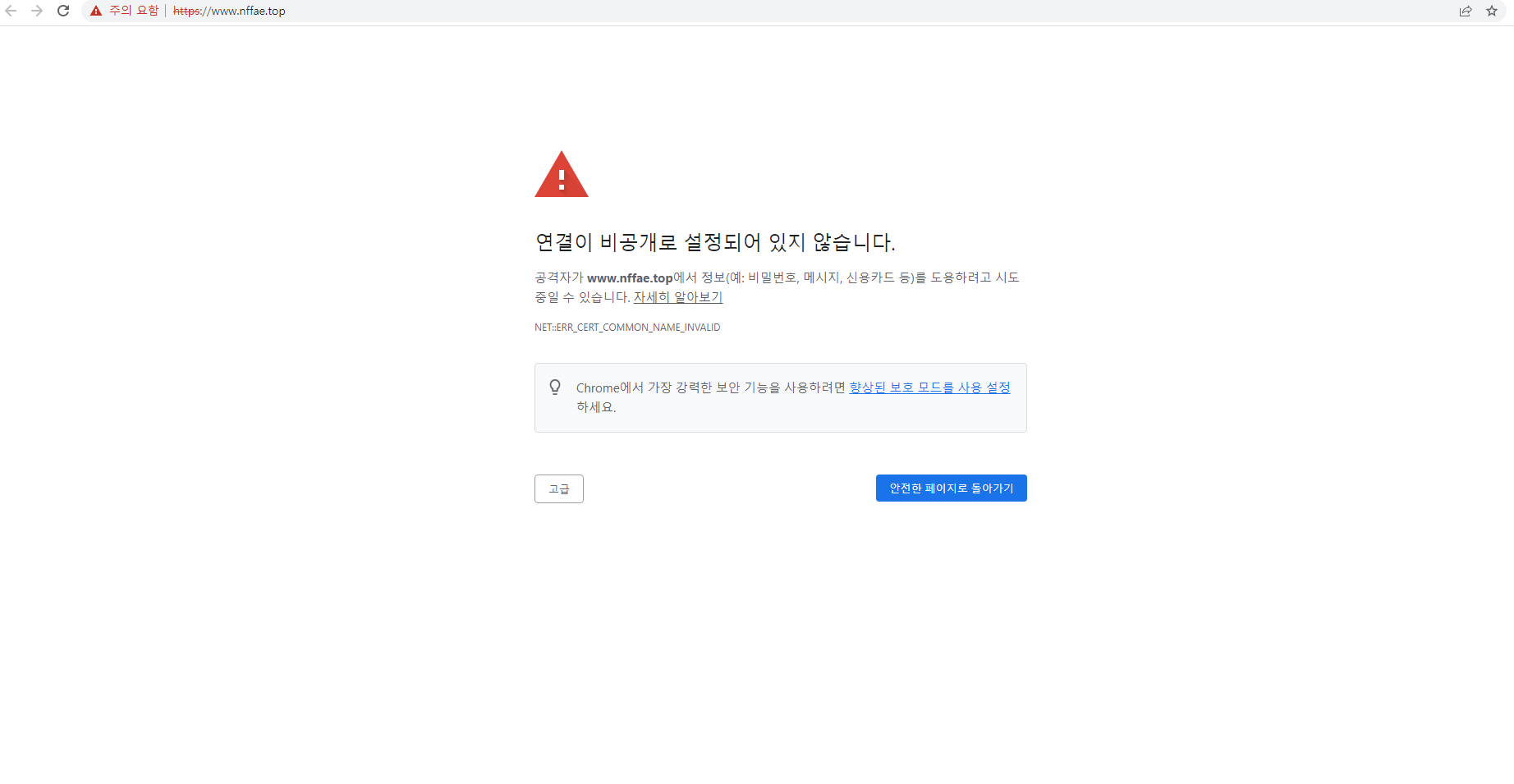The height and width of the screenshot is (784, 1514).
Task: Click the '주의 요함' security label
Action: point(134,11)
